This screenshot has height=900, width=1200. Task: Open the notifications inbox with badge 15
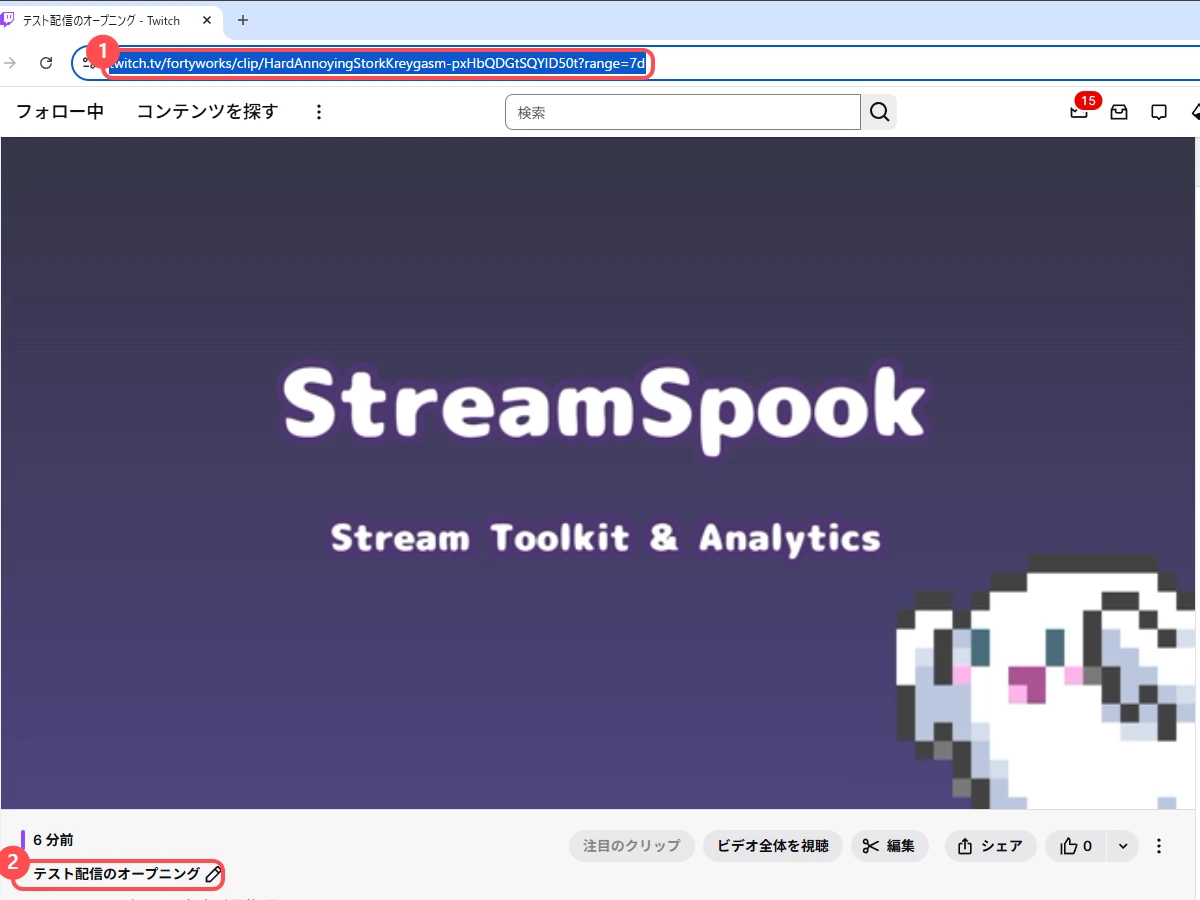tap(1080, 111)
